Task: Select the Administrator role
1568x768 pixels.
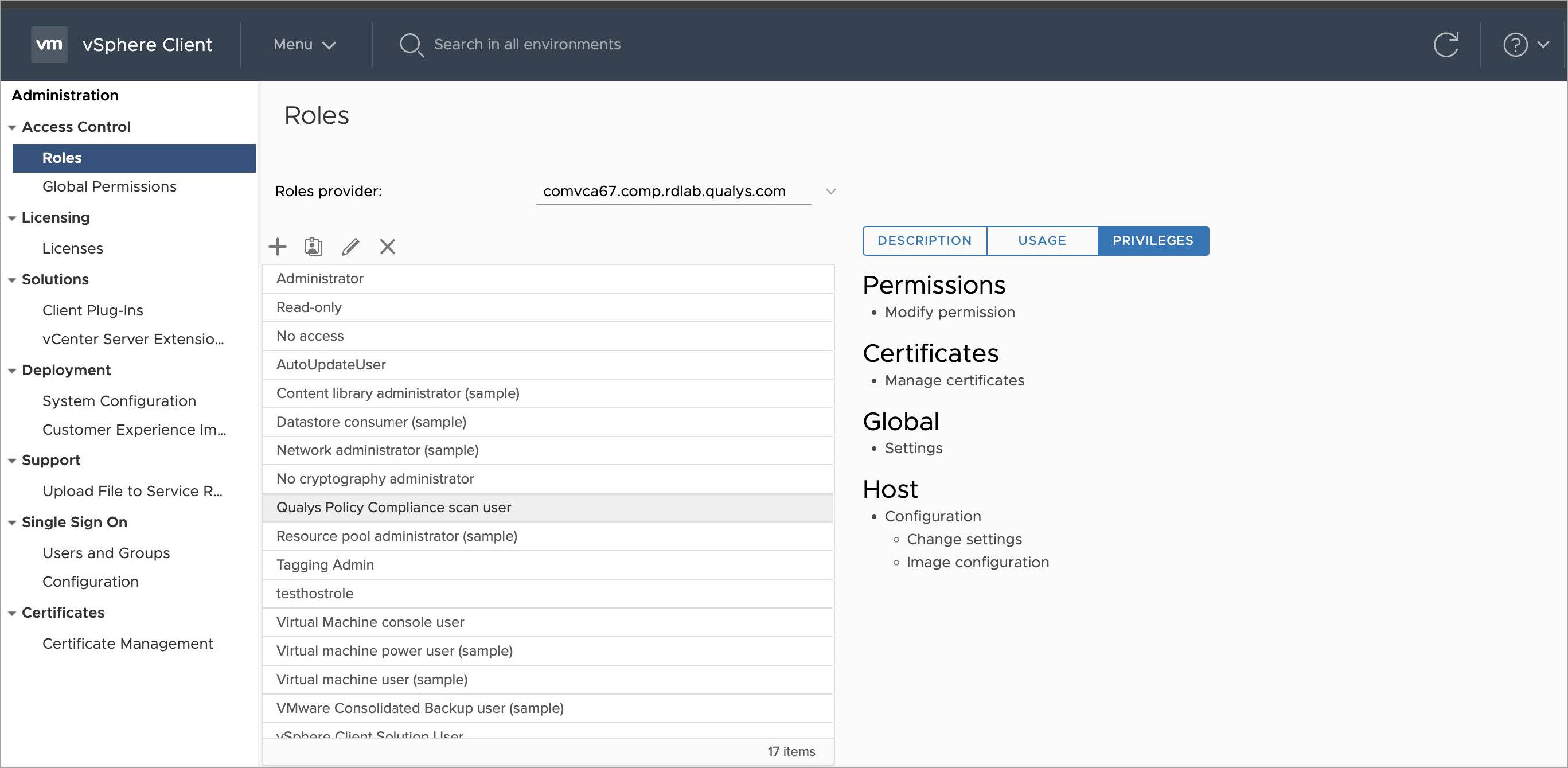Action: point(320,279)
